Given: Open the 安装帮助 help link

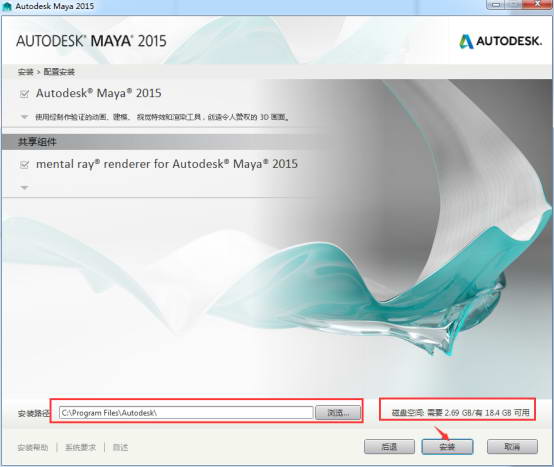Looking at the screenshot, I should (x=33, y=448).
